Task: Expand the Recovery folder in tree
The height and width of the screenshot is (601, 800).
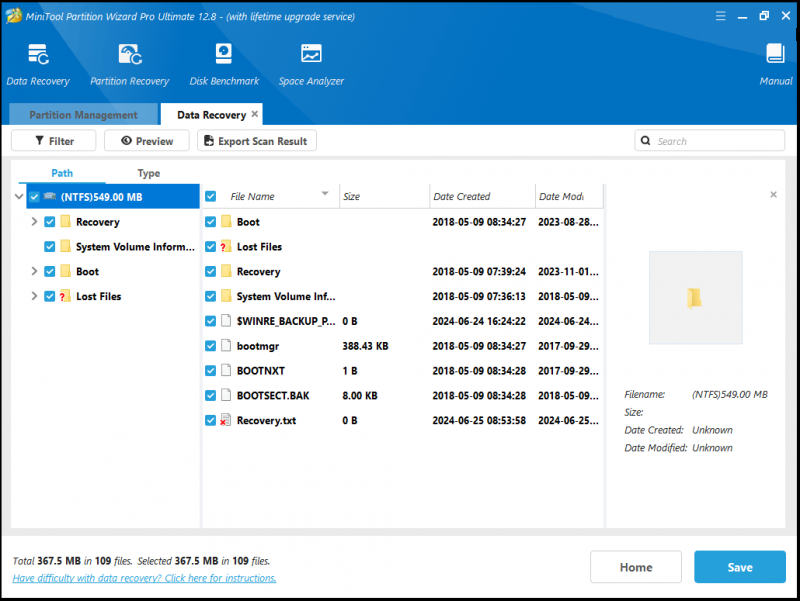Action: (x=34, y=221)
